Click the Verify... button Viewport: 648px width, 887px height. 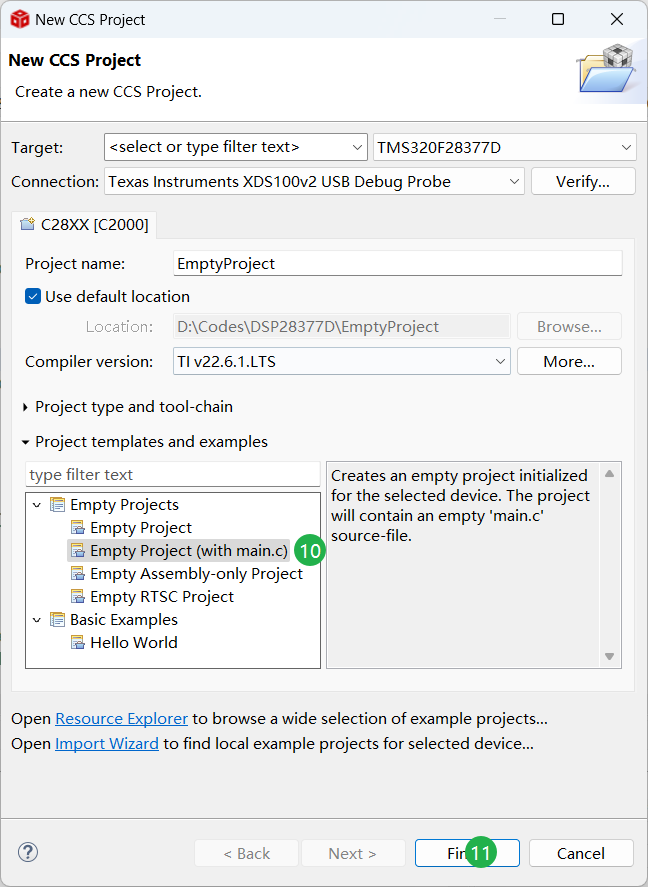(582, 182)
